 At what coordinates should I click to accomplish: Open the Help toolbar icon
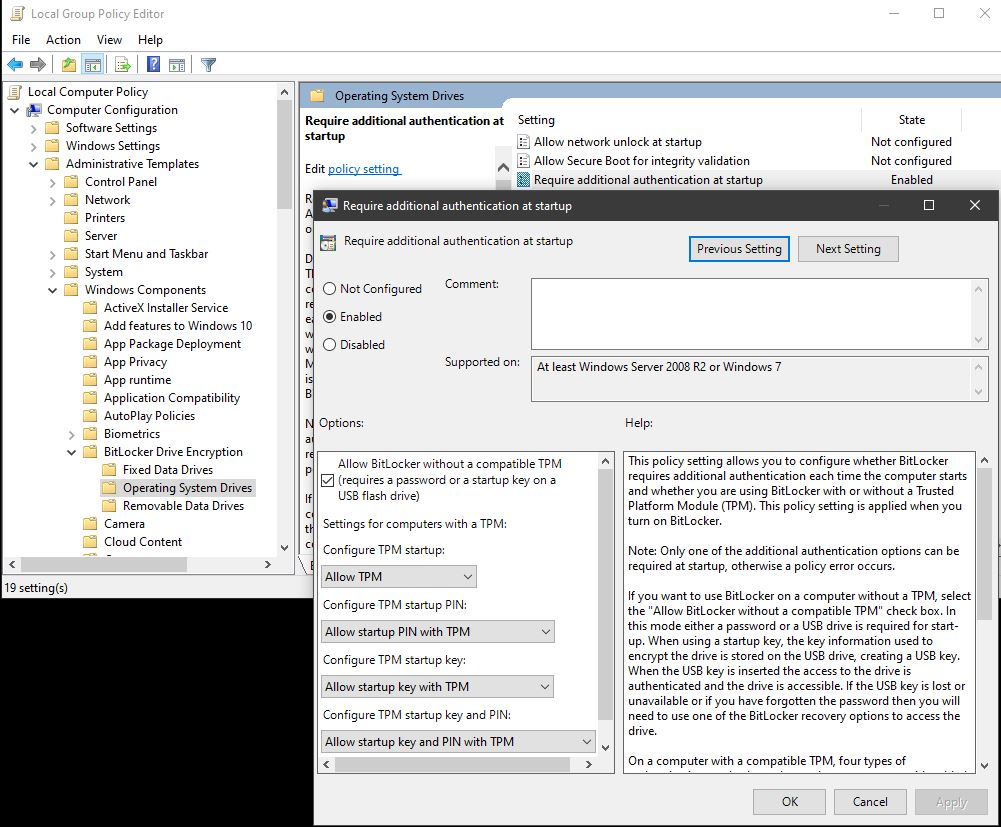tap(153, 64)
